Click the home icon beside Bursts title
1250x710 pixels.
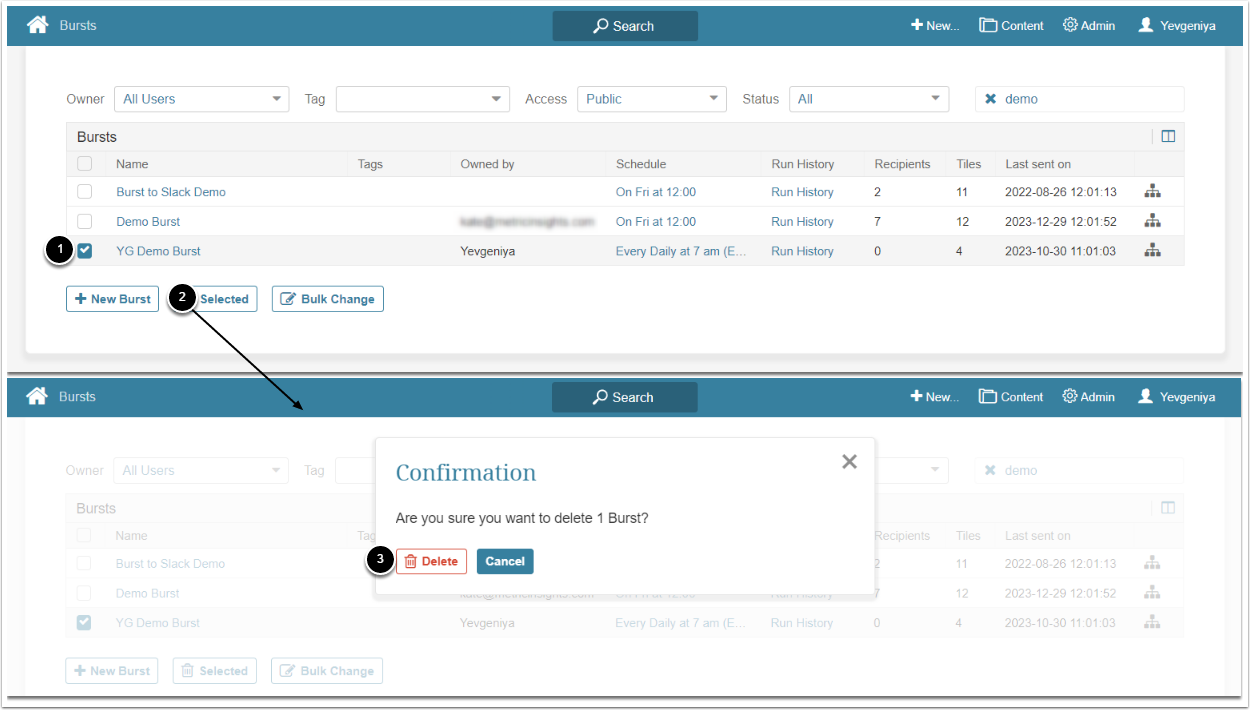(38, 25)
